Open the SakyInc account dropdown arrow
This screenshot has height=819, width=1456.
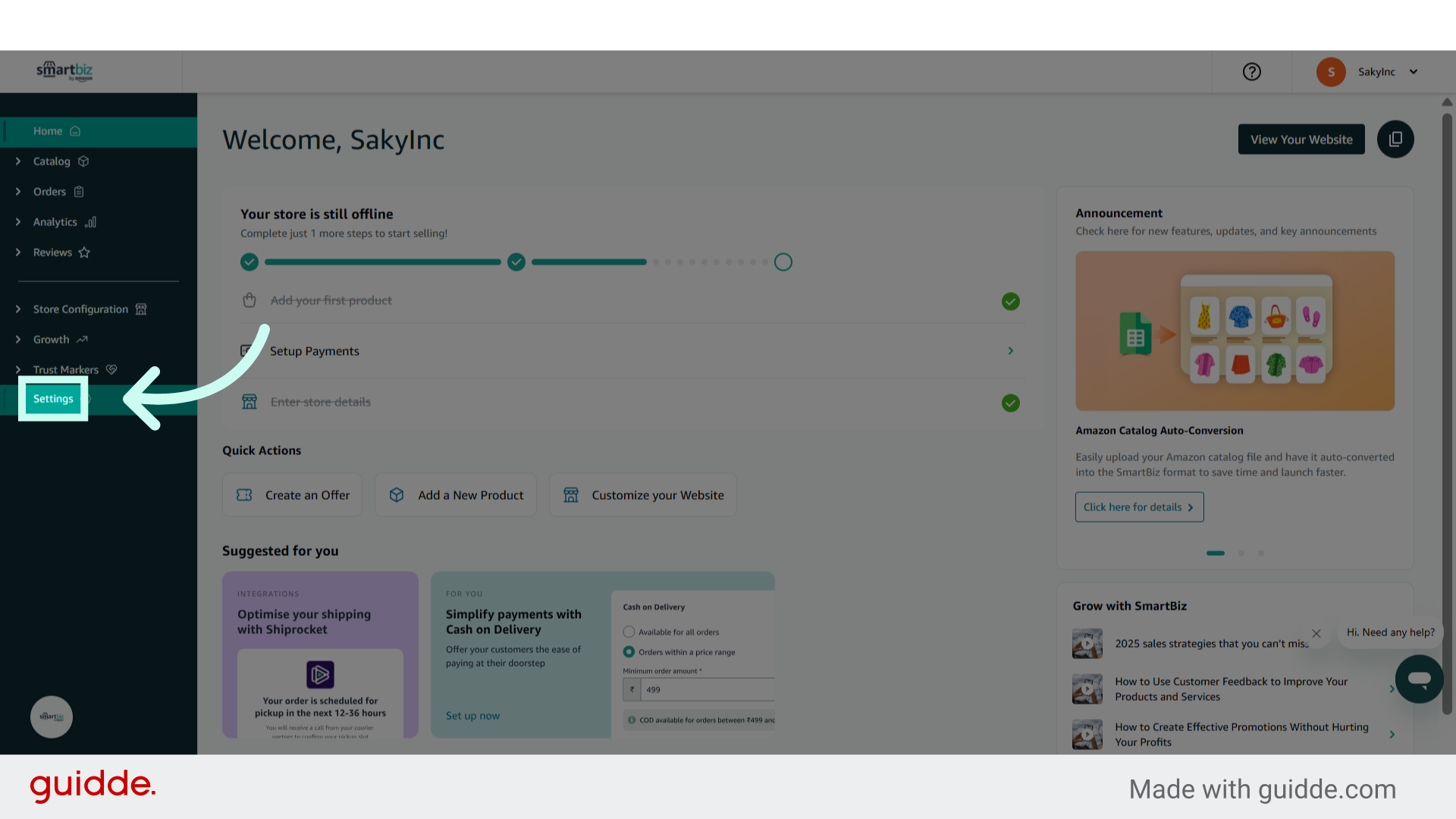click(x=1414, y=72)
